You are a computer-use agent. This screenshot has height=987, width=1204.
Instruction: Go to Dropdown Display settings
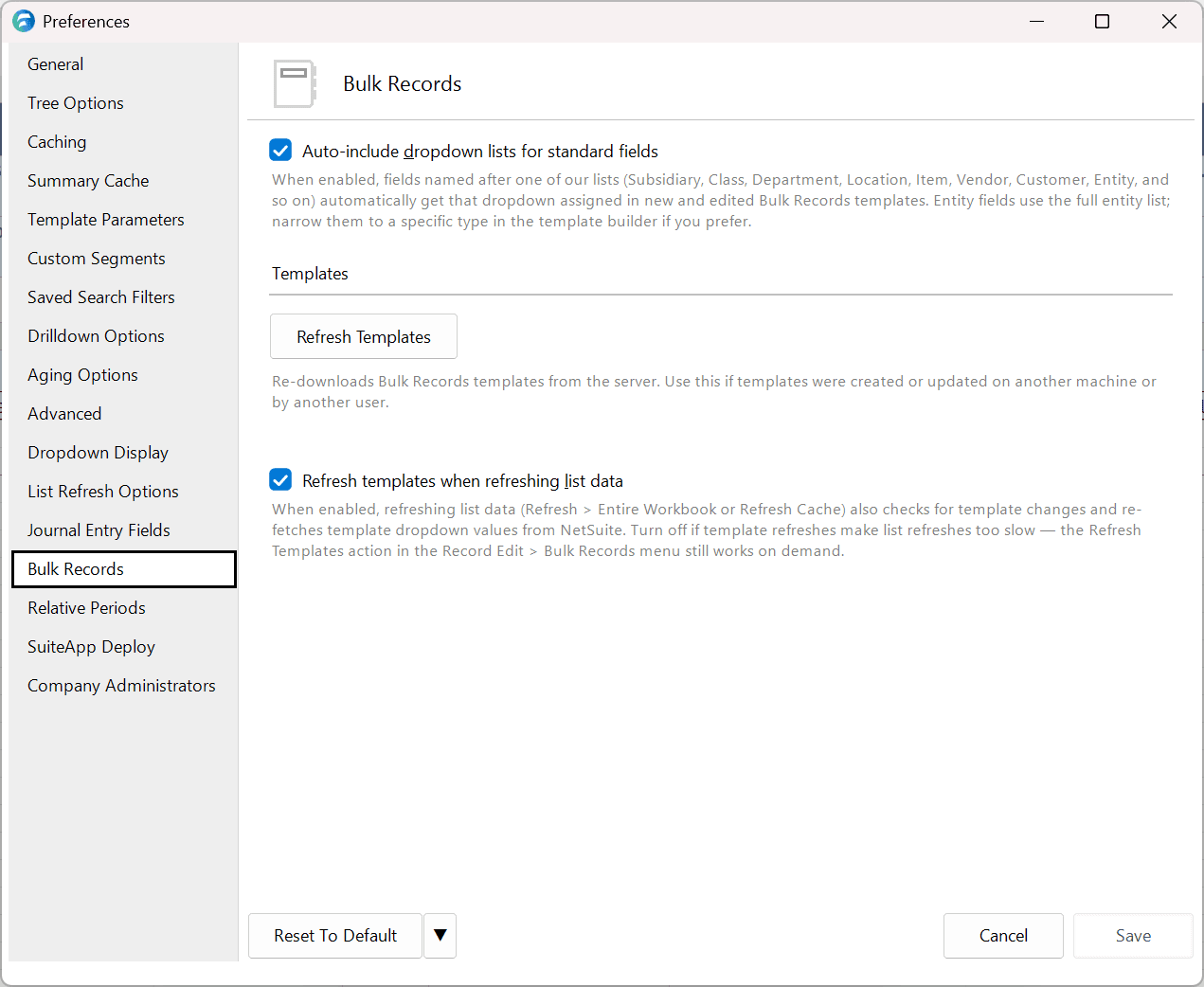tap(123, 453)
